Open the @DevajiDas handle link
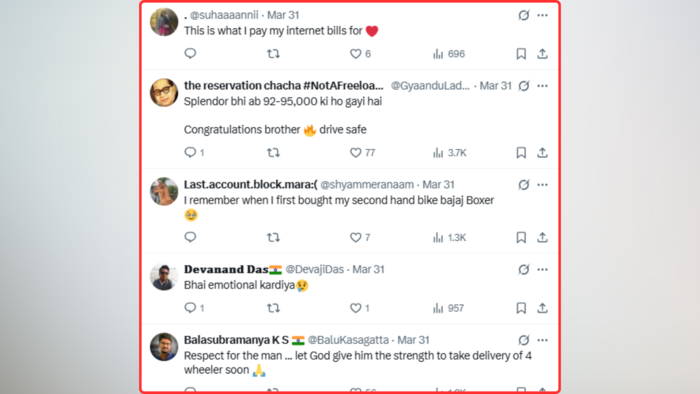Image resolution: width=700 pixels, height=394 pixels. click(x=315, y=270)
